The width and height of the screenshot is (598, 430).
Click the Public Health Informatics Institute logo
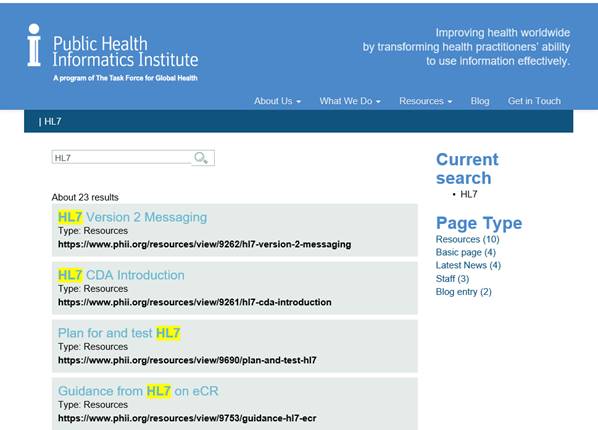[113, 52]
